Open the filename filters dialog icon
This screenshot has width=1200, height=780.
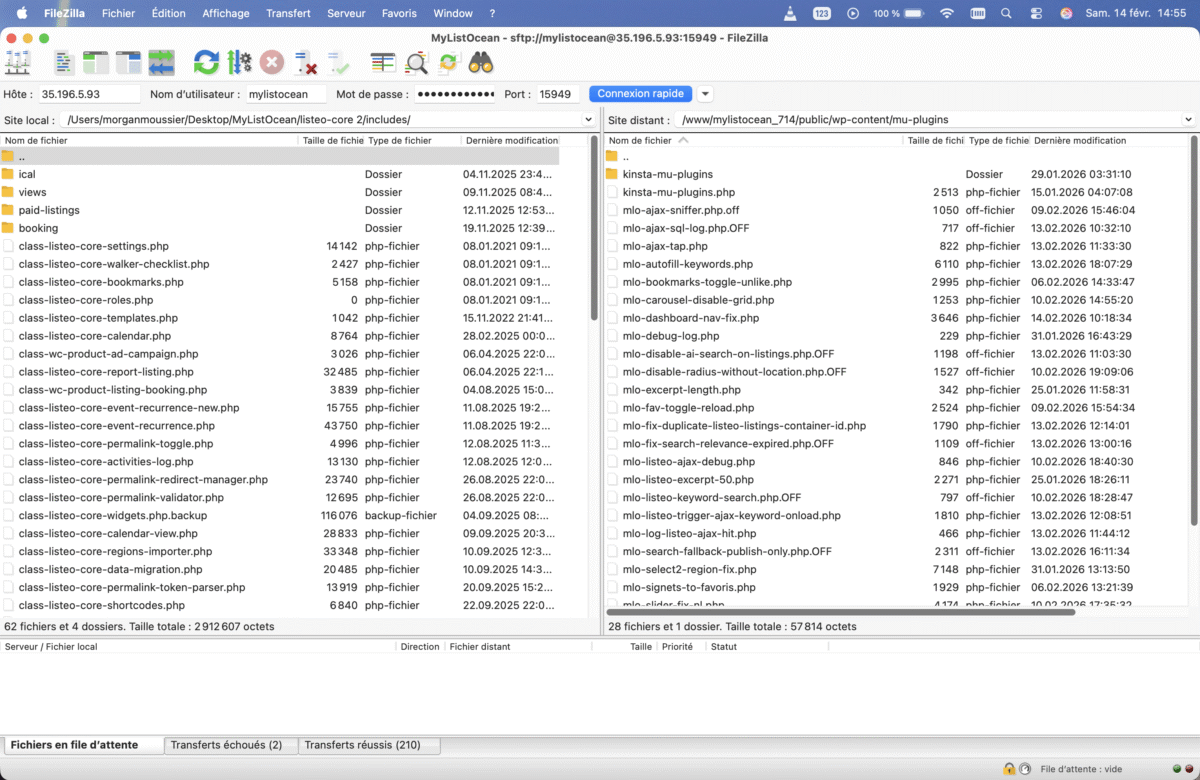383,63
